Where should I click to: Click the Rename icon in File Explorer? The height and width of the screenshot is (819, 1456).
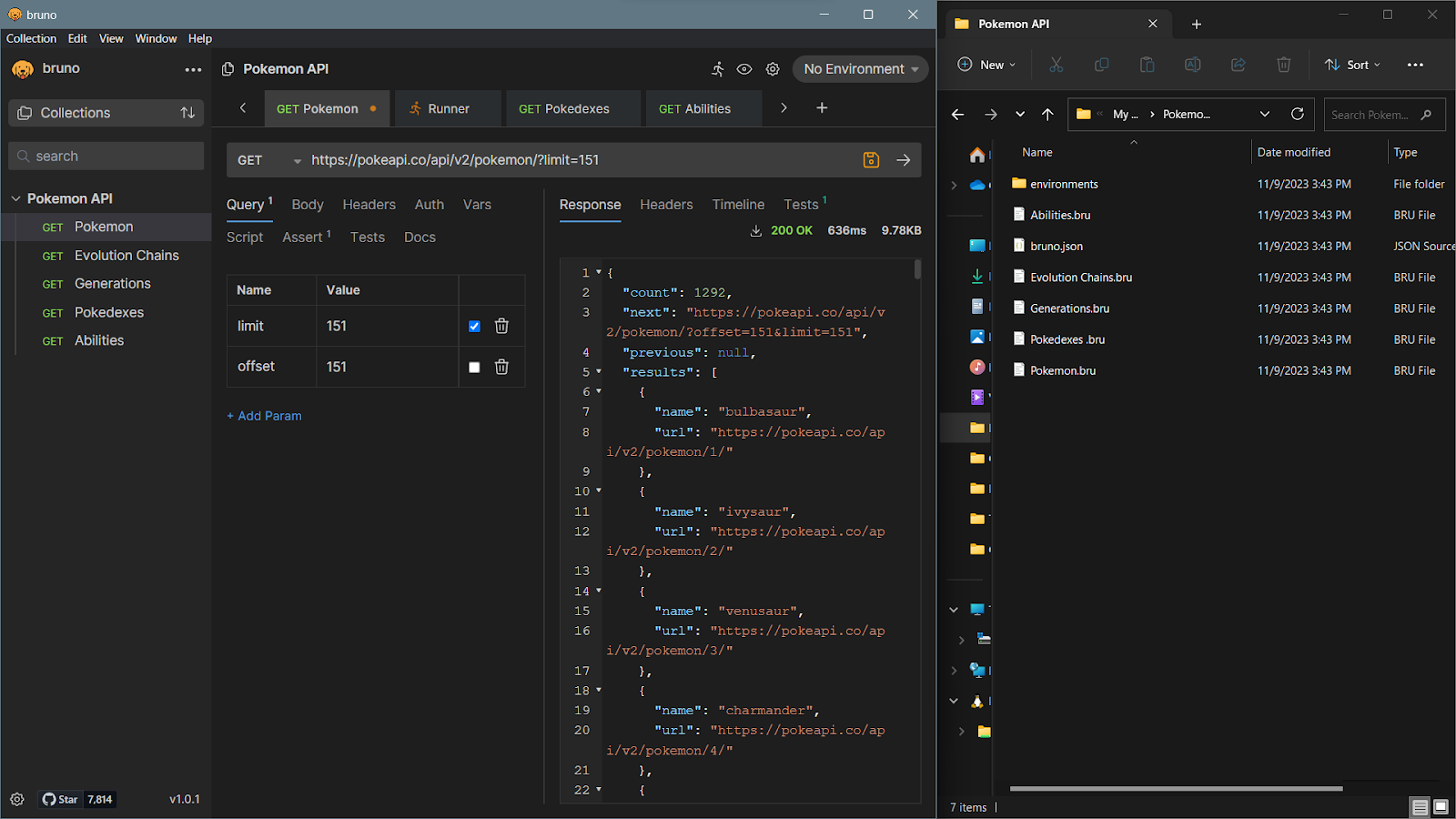pyautogui.click(x=1192, y=65)
